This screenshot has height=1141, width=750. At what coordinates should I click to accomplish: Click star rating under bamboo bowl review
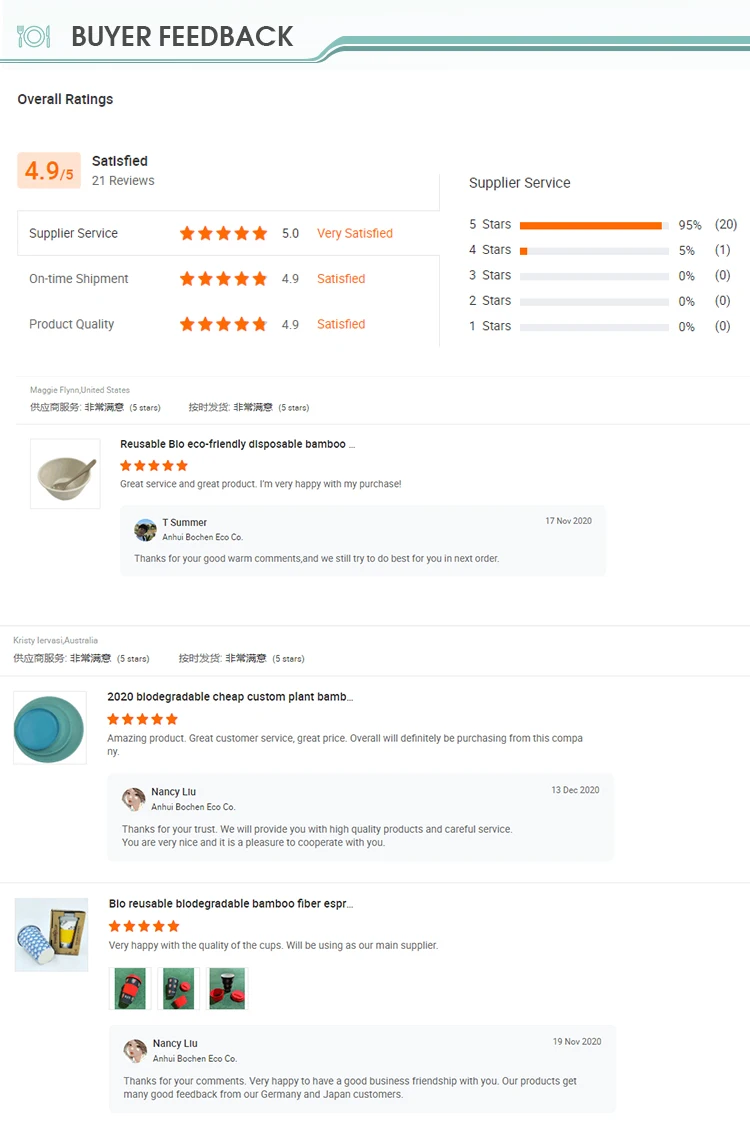tap(154, 466)
